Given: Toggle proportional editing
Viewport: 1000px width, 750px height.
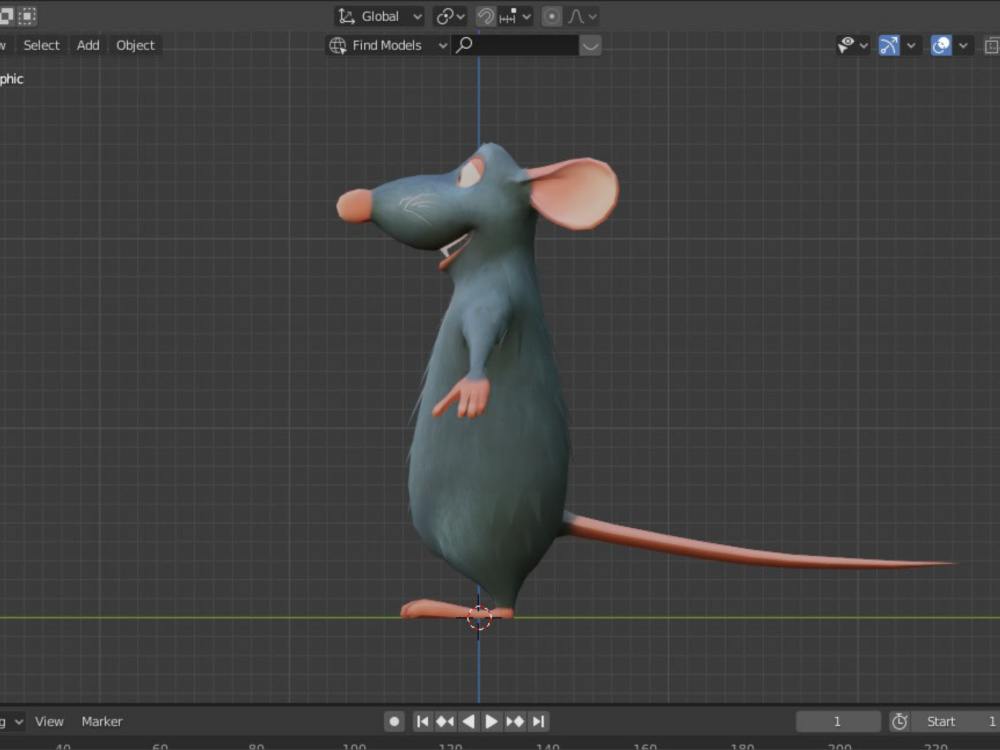Looking at the screenshot, I should (552, 17).
